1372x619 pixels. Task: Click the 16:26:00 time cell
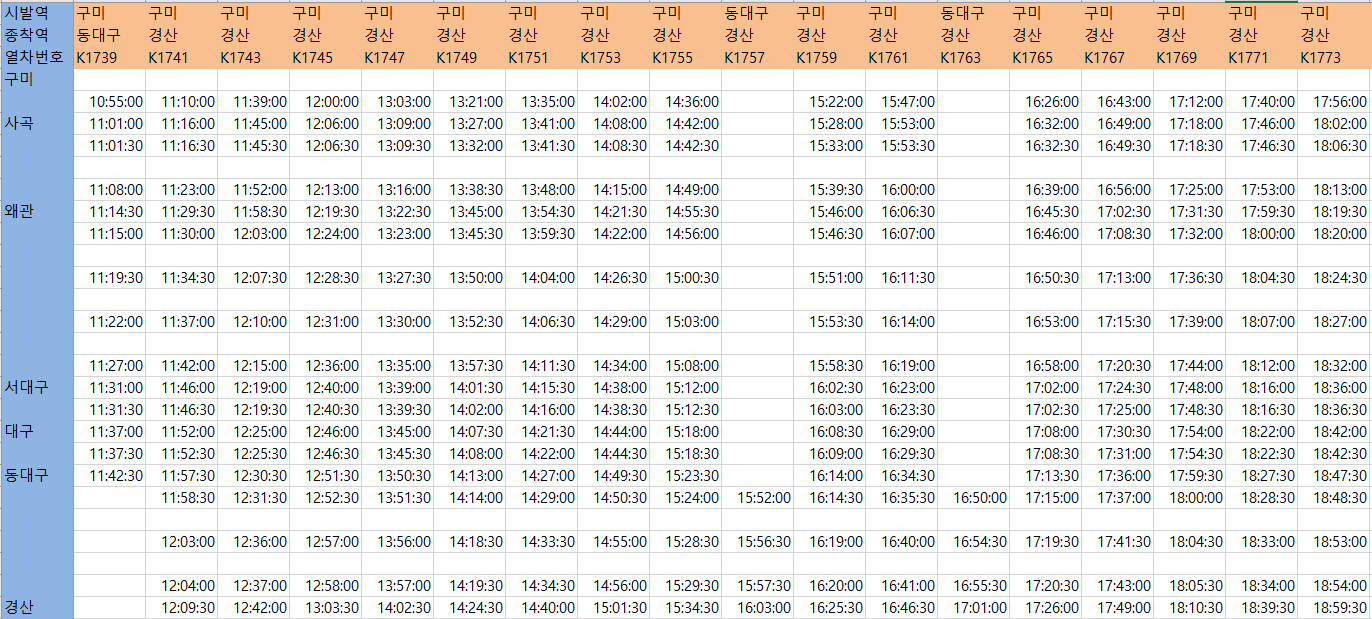pyautogui.click(x=1046, y=101)
